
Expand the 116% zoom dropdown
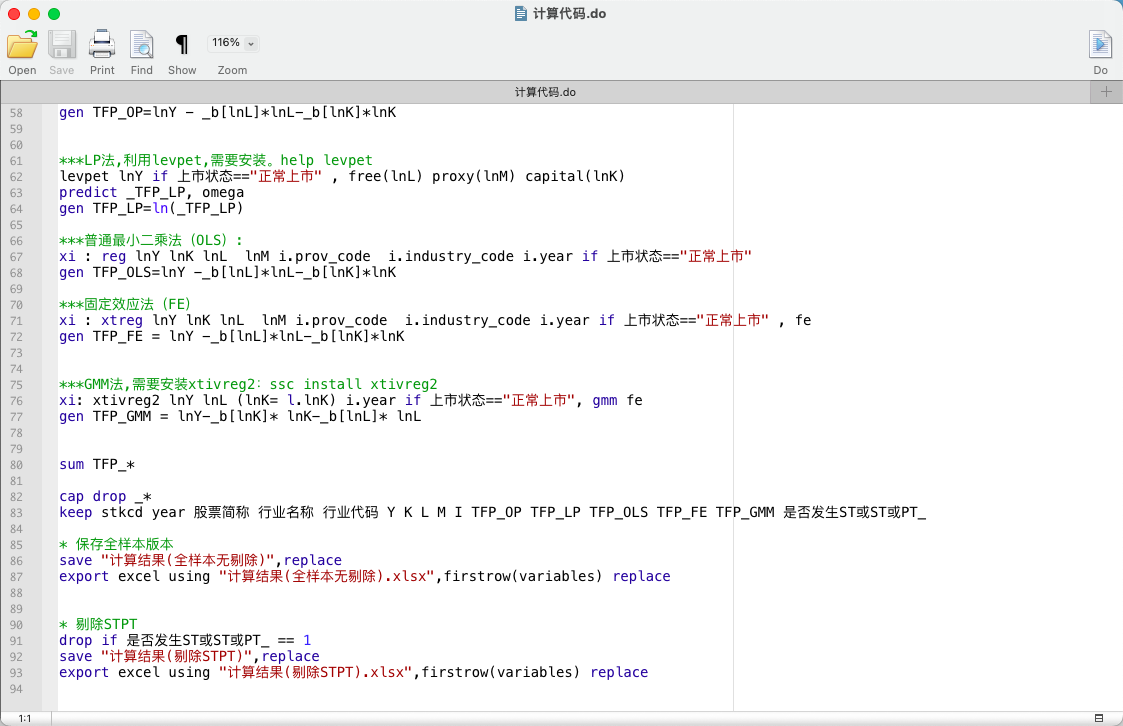233,43
